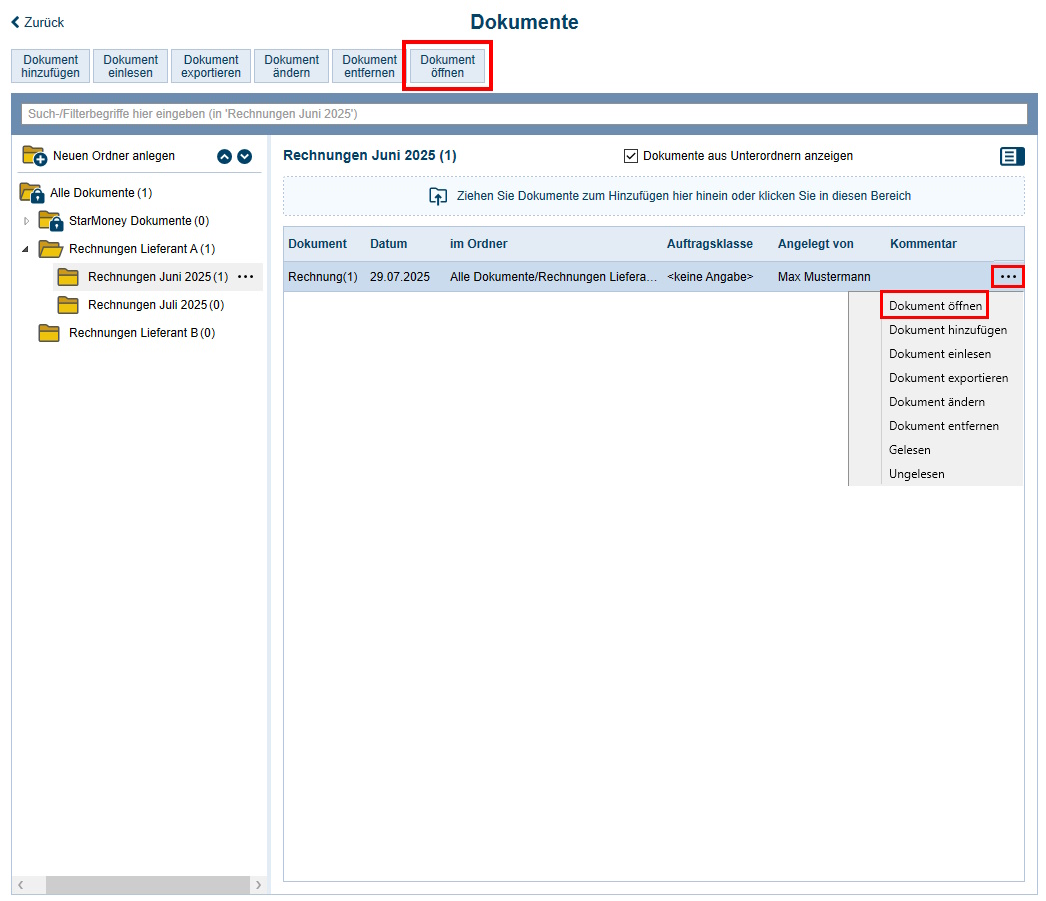The width and height of the screenshot is (1046, 901).
Task: Select 'Gelesen' in the context menu
Action: (x=909, y=450)
